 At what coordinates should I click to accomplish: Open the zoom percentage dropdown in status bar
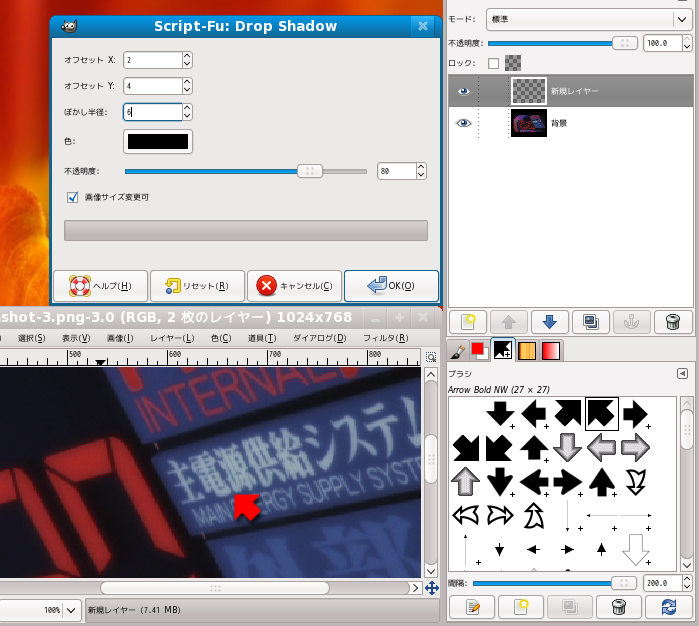[72, 609]
